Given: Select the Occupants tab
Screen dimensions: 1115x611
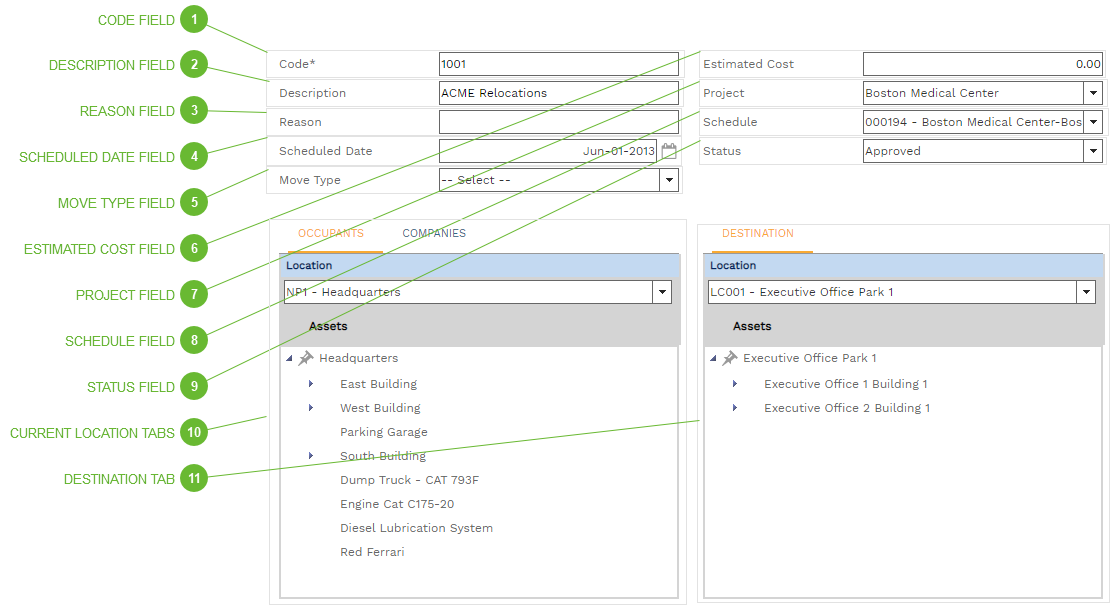Looking at the screenshot, I should pyautogui.click(x=331, y=233).
